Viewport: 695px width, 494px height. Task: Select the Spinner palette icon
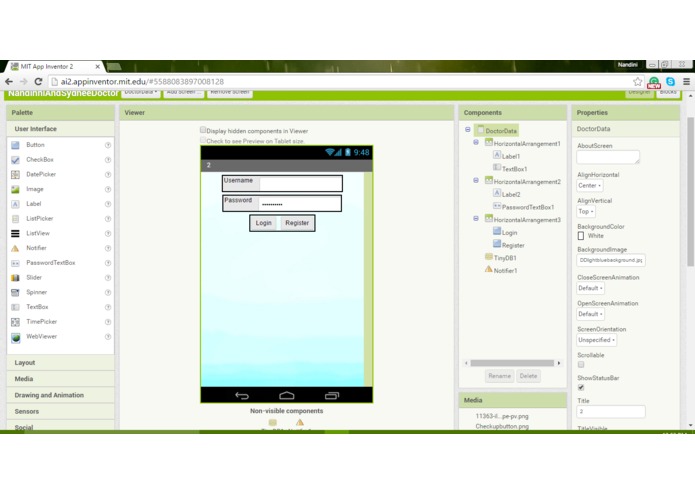[16, 292]
